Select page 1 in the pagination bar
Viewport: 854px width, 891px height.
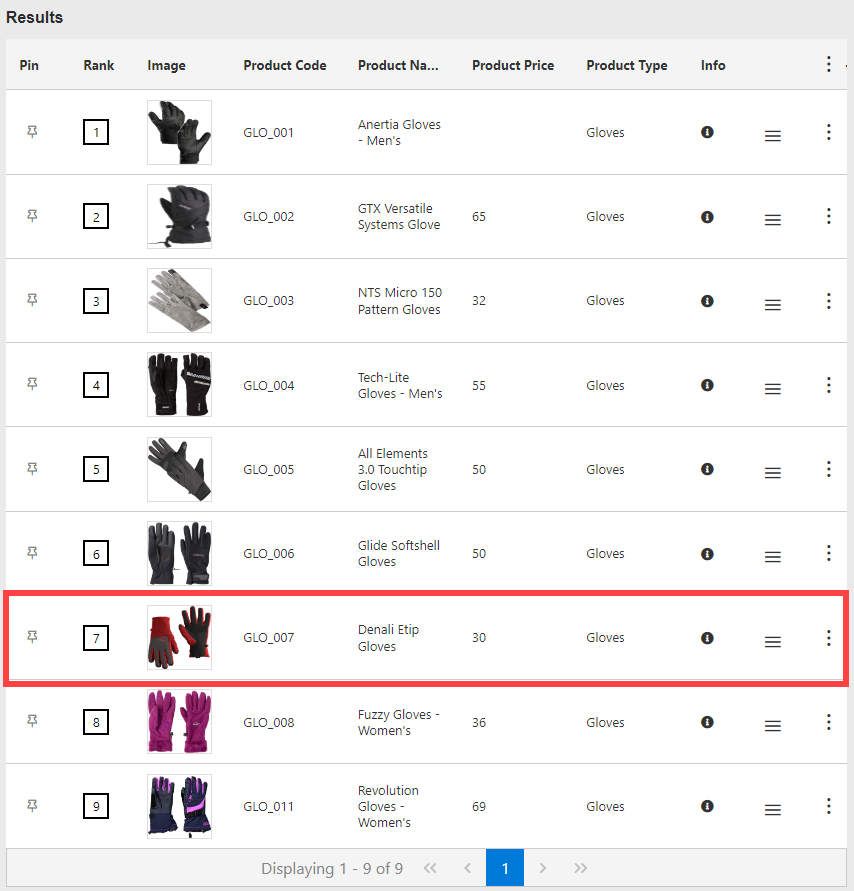[505, 868]
